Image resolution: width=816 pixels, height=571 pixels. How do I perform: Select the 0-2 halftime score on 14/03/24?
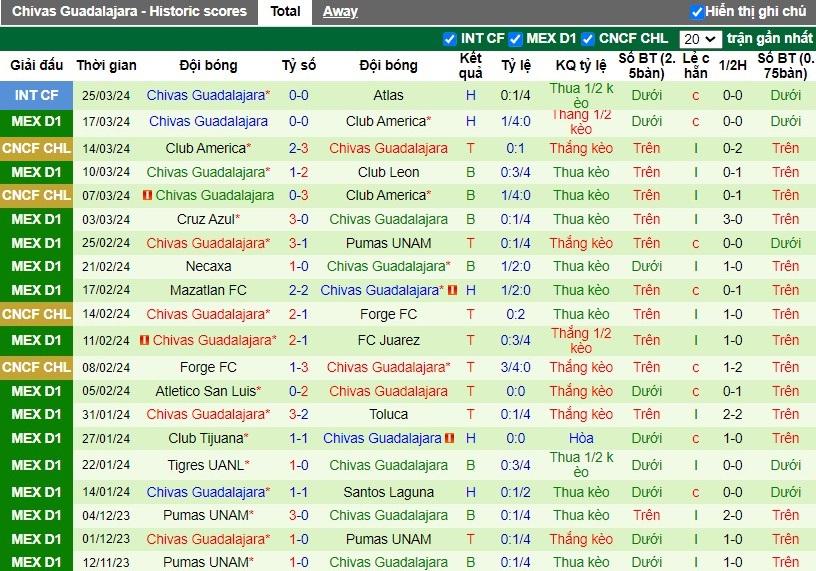[732, 148]
